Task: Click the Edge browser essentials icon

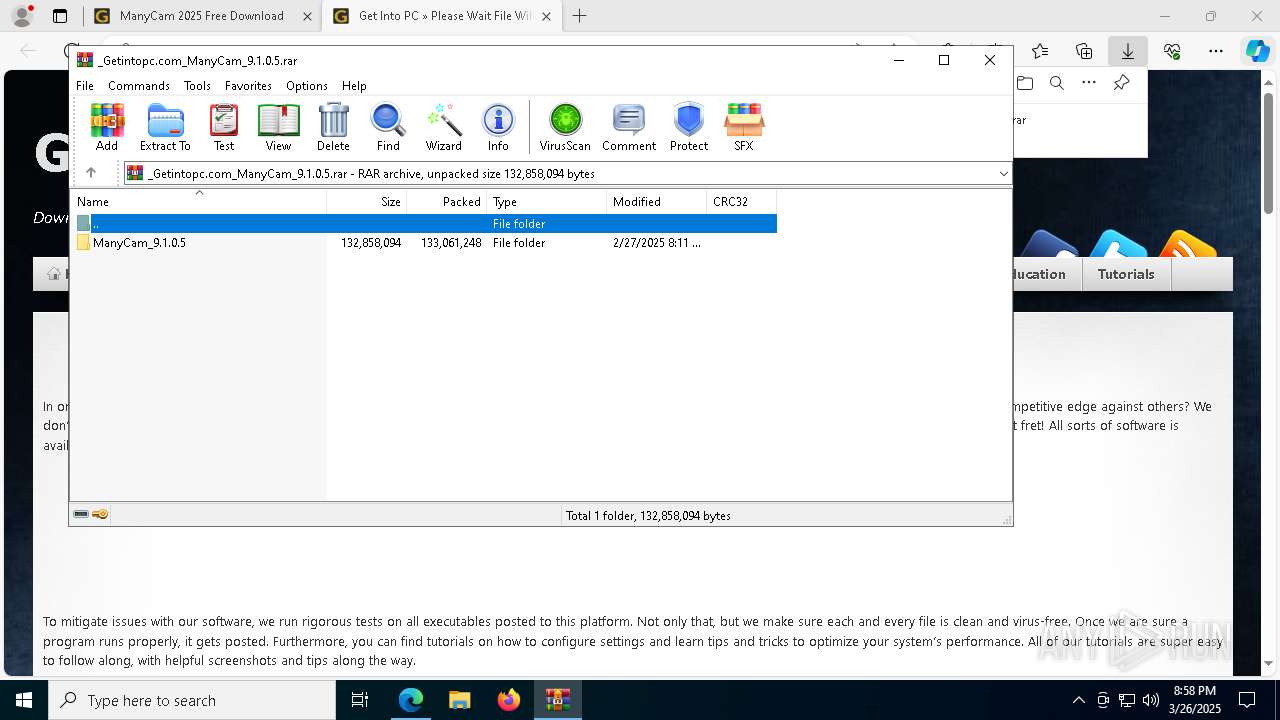Action: [x=1172, y=51]
